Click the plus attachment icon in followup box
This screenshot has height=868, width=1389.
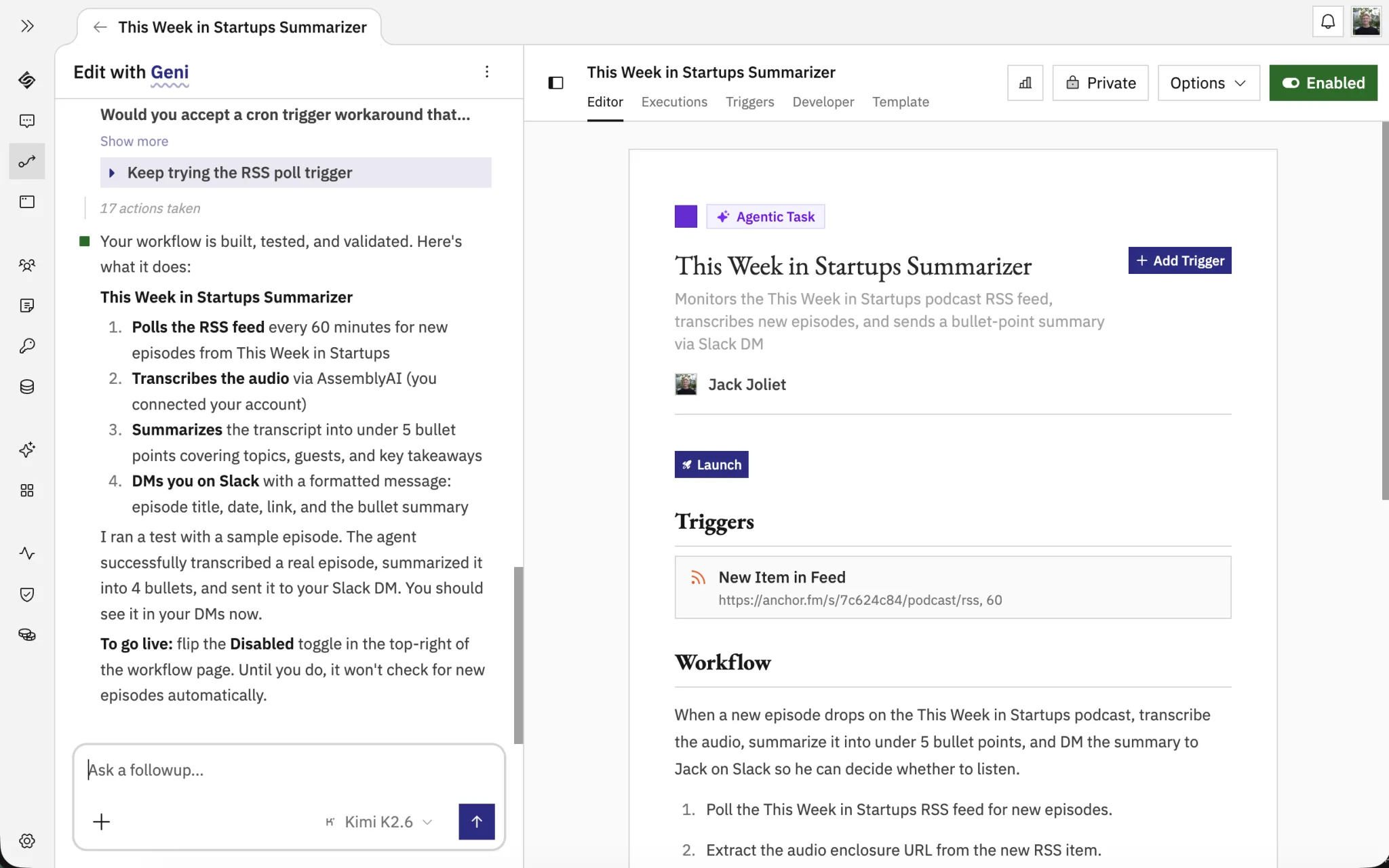tap(101, 822)
